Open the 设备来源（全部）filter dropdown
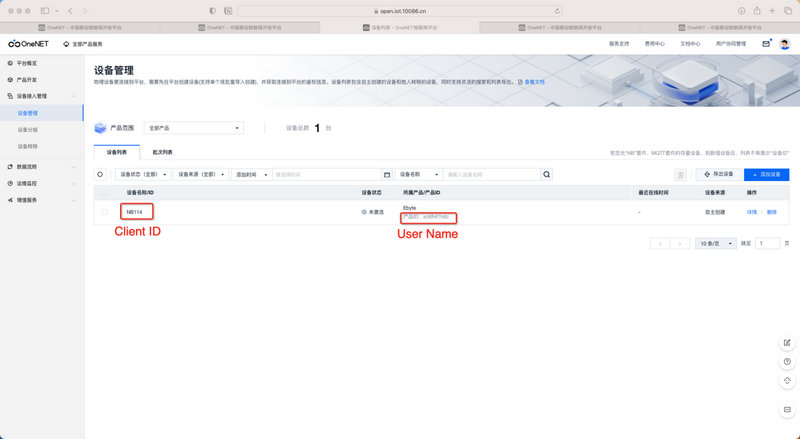Image resolution: width=800 pixels, height=439 pixels. pos(201,175)
